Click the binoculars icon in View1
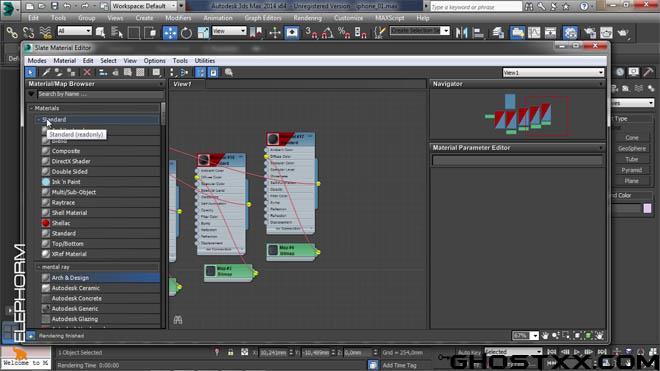The image size is (660, 371). [178, 320]
